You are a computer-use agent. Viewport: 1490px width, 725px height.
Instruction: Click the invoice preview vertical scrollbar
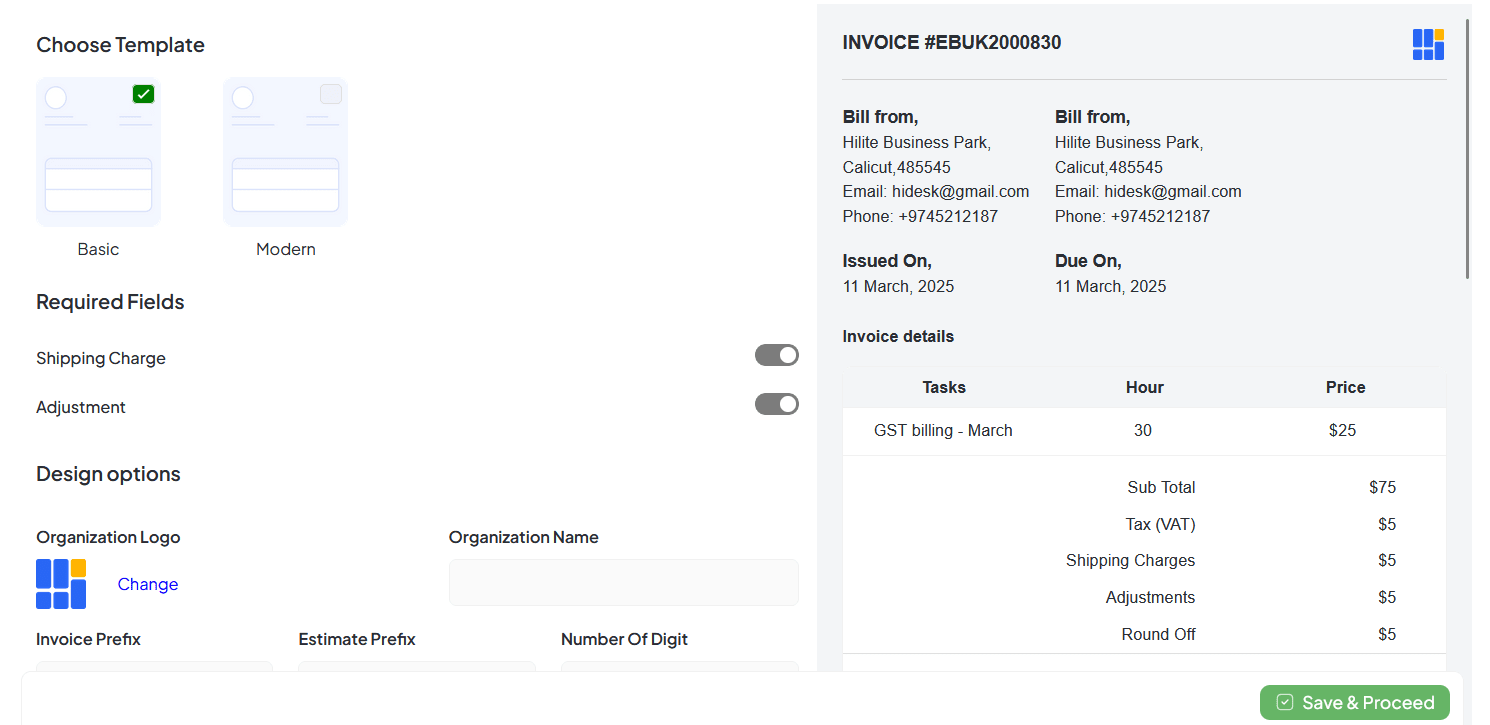pyautogui.click(x=1467, y=150)
